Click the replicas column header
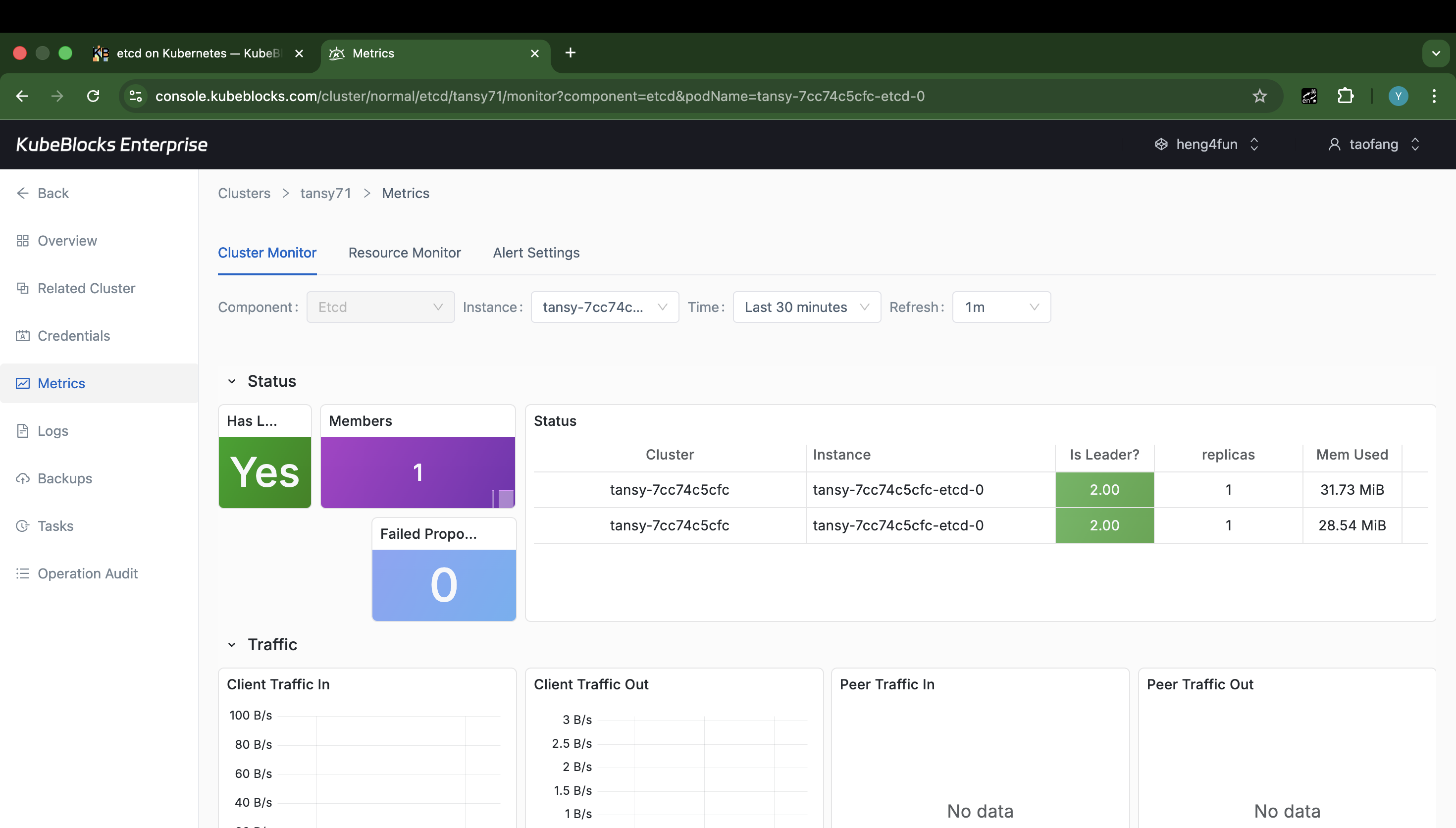Screen dimensions: 1456x828 [x=1228, y=455]
